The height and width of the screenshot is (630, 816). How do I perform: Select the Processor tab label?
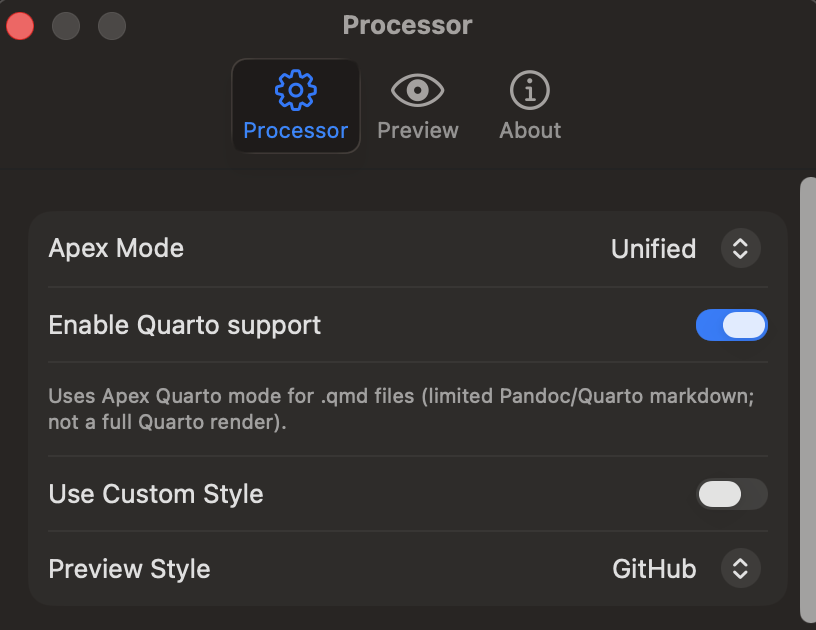(296, 130)
